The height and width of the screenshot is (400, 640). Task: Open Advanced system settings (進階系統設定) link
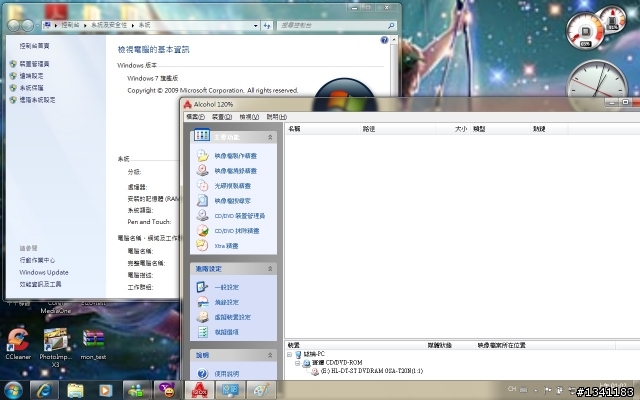pos(37,100)
